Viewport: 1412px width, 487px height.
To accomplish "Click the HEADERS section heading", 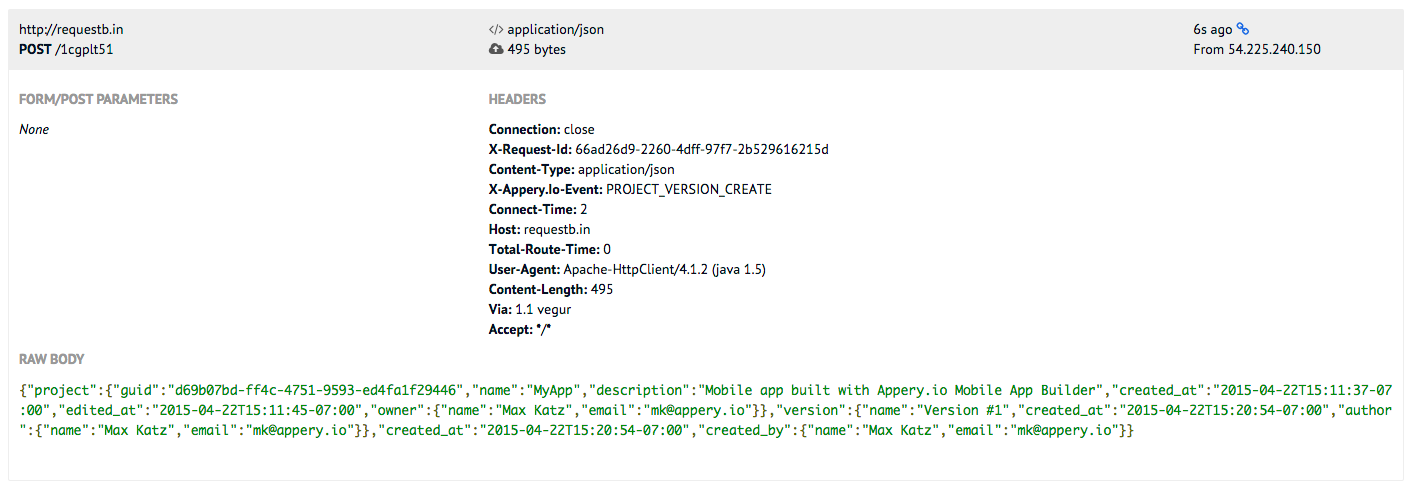I will (517, 100).
